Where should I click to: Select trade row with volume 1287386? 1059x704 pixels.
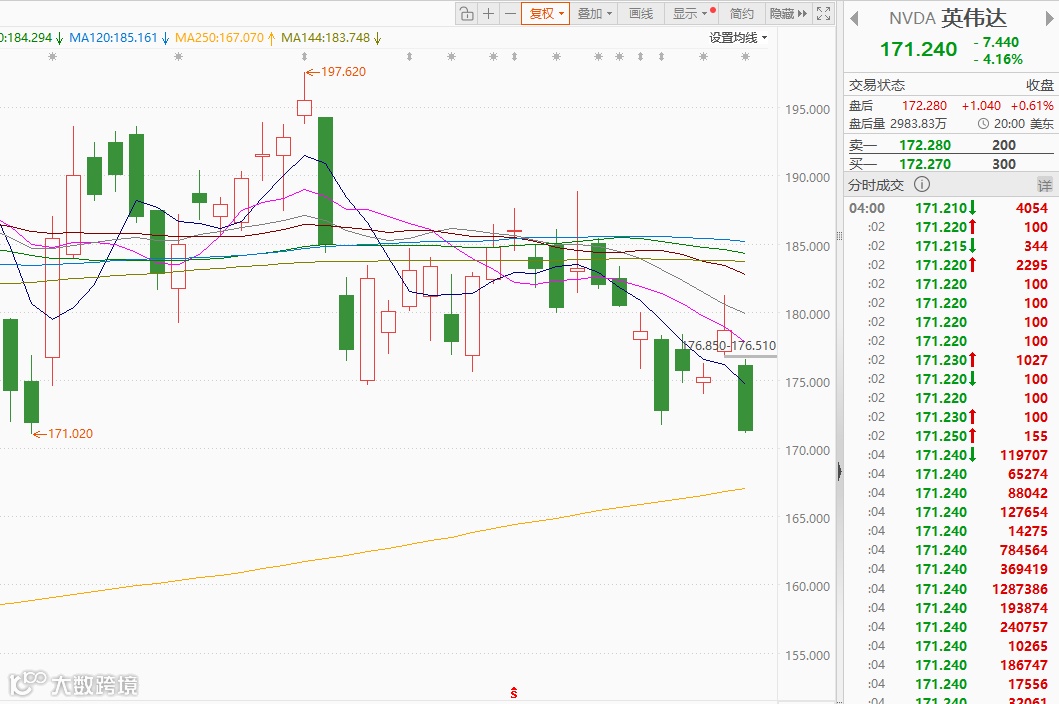pyautogui.click(x=949, y=588)
